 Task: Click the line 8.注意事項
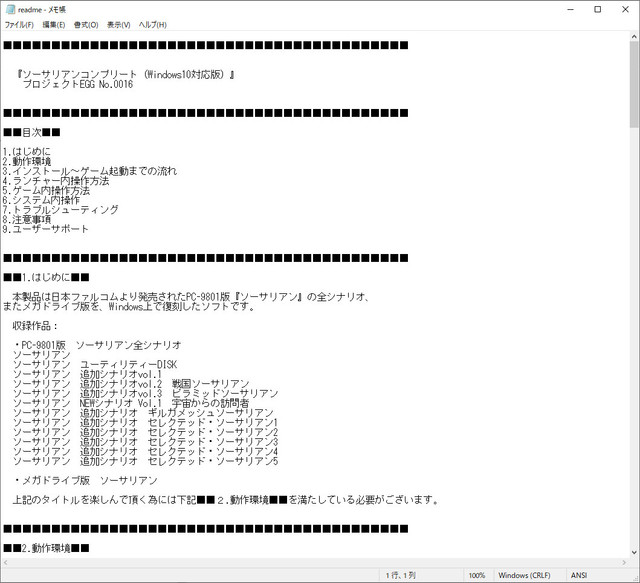pos(27,220)
